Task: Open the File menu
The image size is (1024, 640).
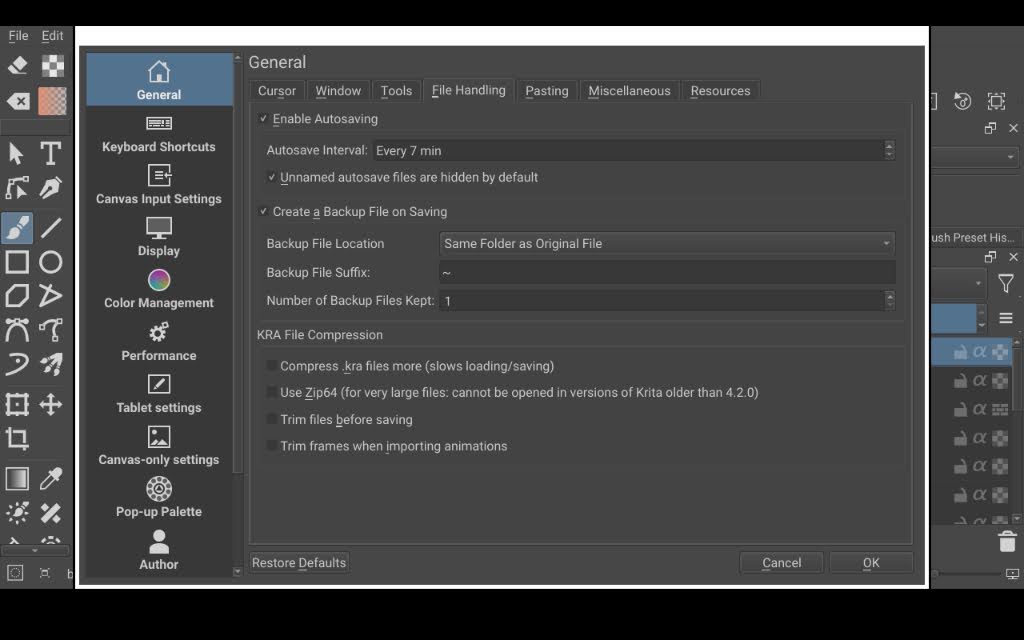Action: (x=18, y=36)
